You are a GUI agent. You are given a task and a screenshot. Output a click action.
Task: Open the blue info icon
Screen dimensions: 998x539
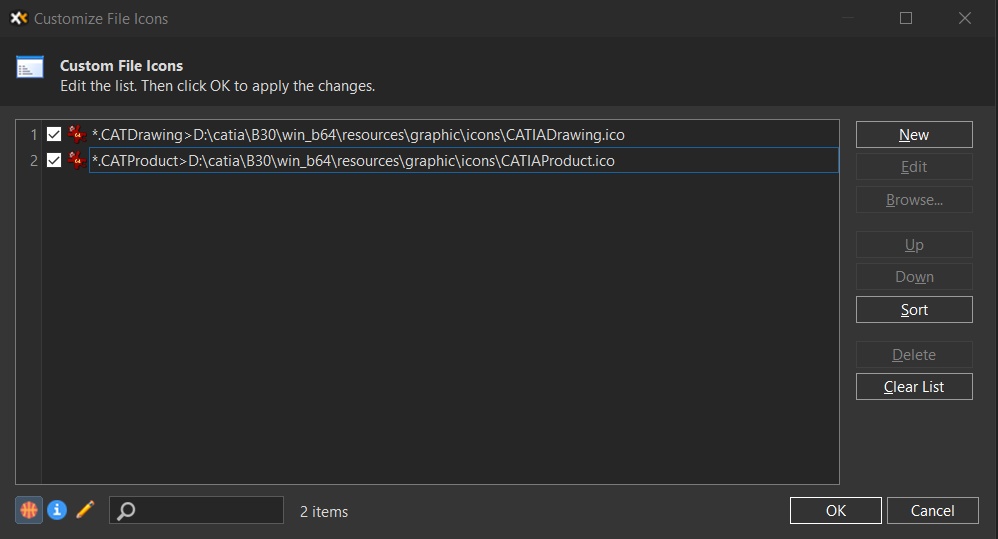[x=57, y=510]
